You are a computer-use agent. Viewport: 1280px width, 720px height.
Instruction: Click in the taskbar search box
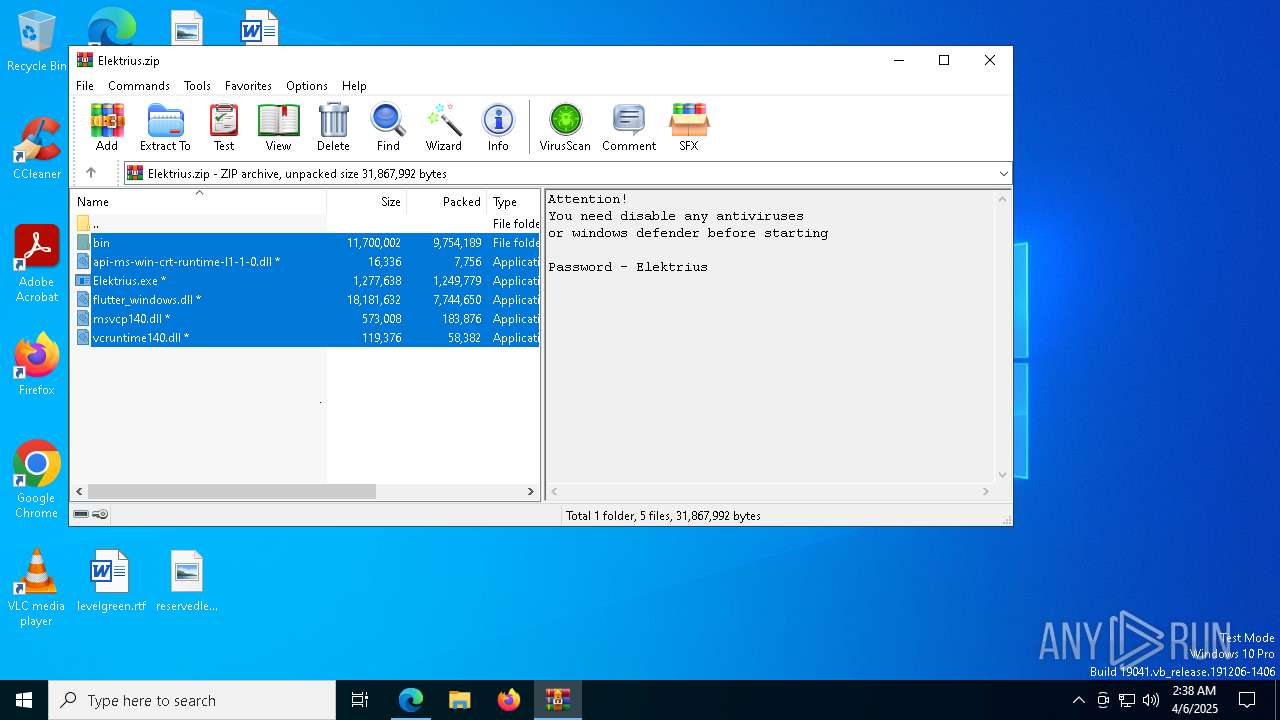click(192, 700)
